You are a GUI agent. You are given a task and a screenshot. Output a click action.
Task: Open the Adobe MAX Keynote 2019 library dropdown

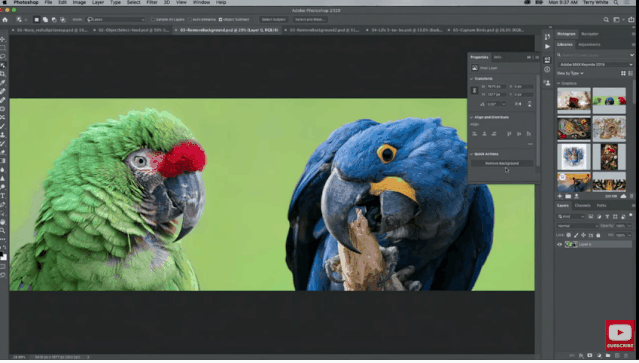[595, 64]
